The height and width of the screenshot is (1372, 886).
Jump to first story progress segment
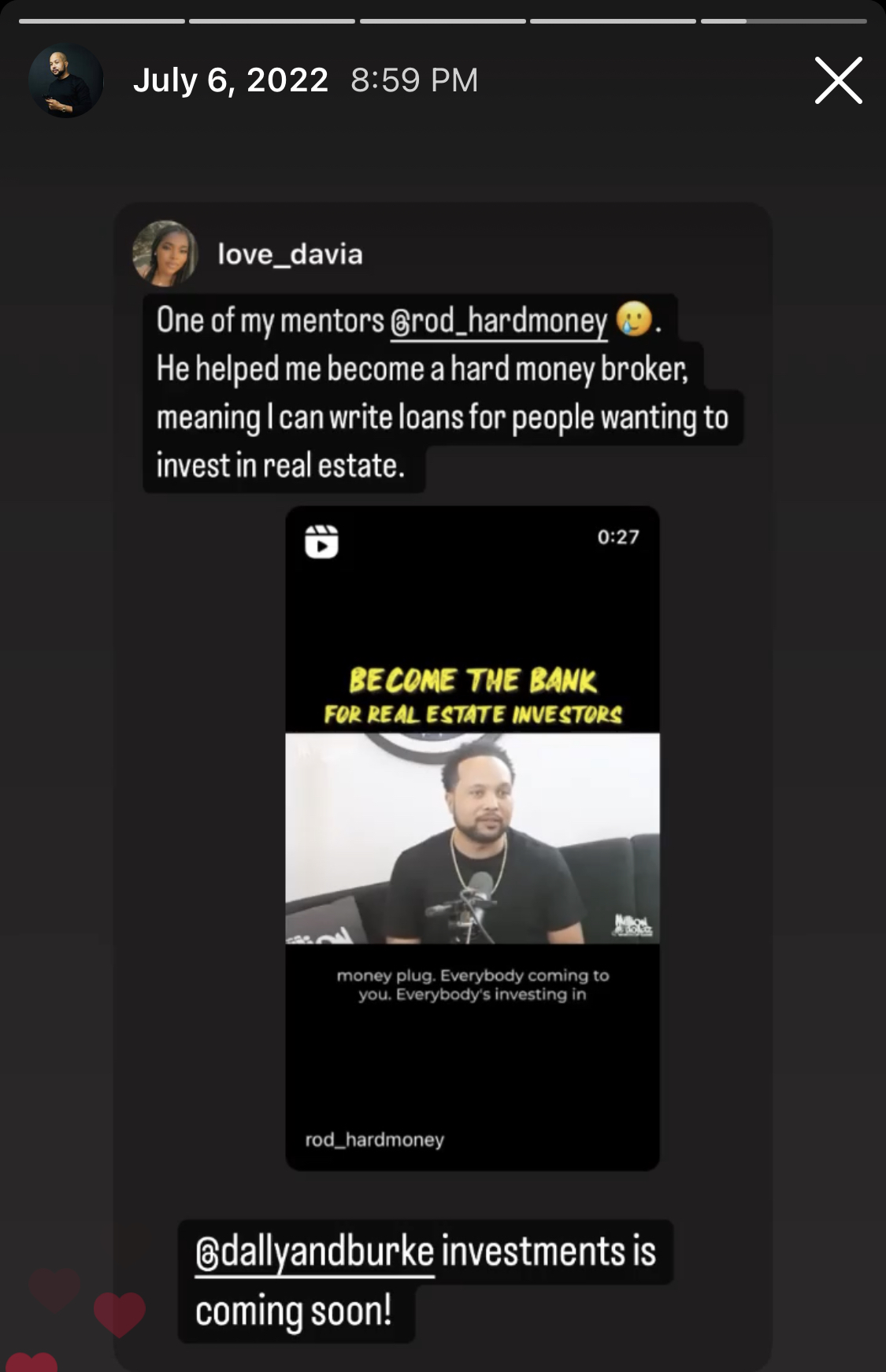102,21
